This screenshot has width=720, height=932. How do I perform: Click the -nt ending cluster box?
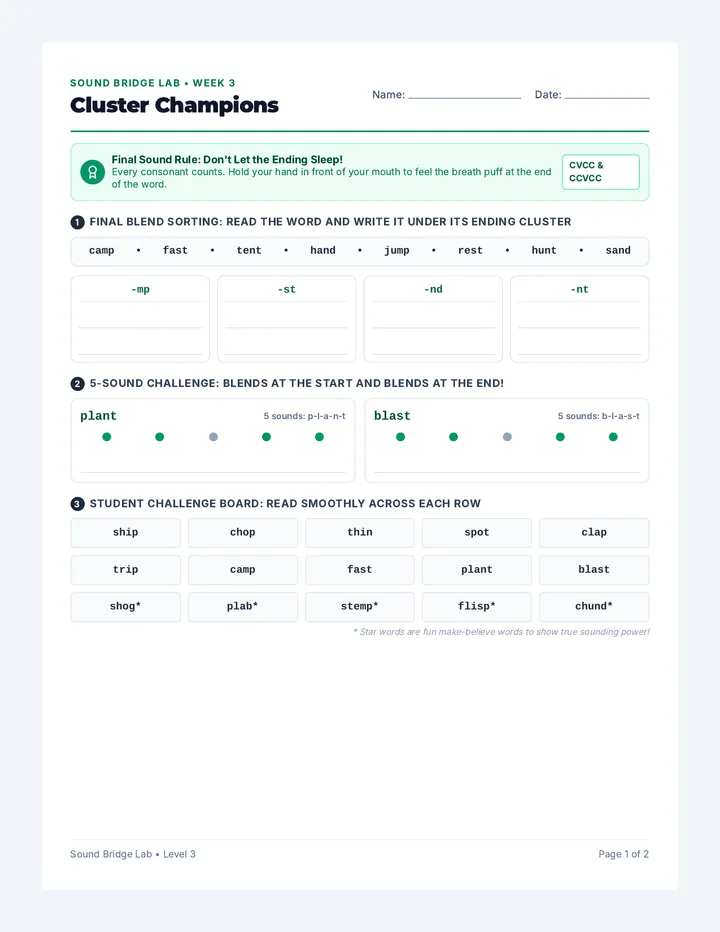[580, 319]
